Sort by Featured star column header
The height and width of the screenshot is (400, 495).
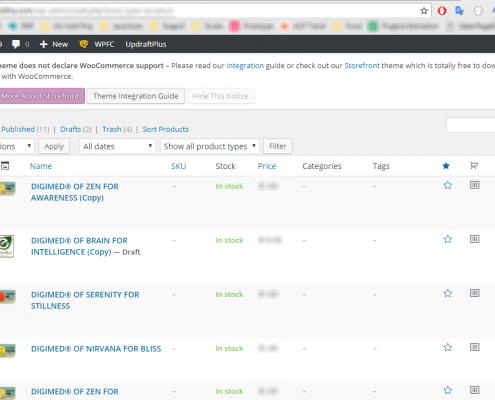click(446, 166)
